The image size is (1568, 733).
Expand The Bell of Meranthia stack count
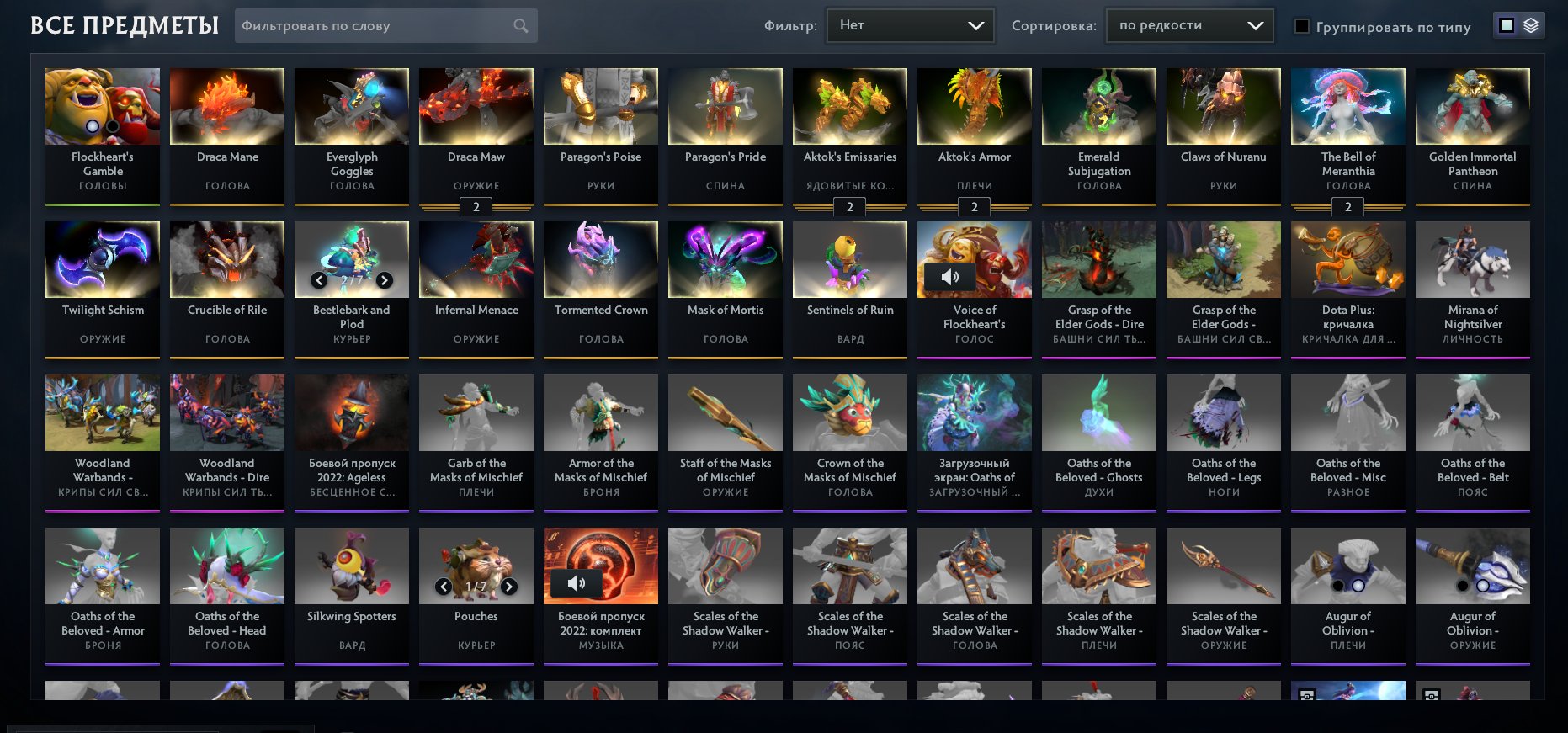pyautogui.click(x=1348, y=207)
